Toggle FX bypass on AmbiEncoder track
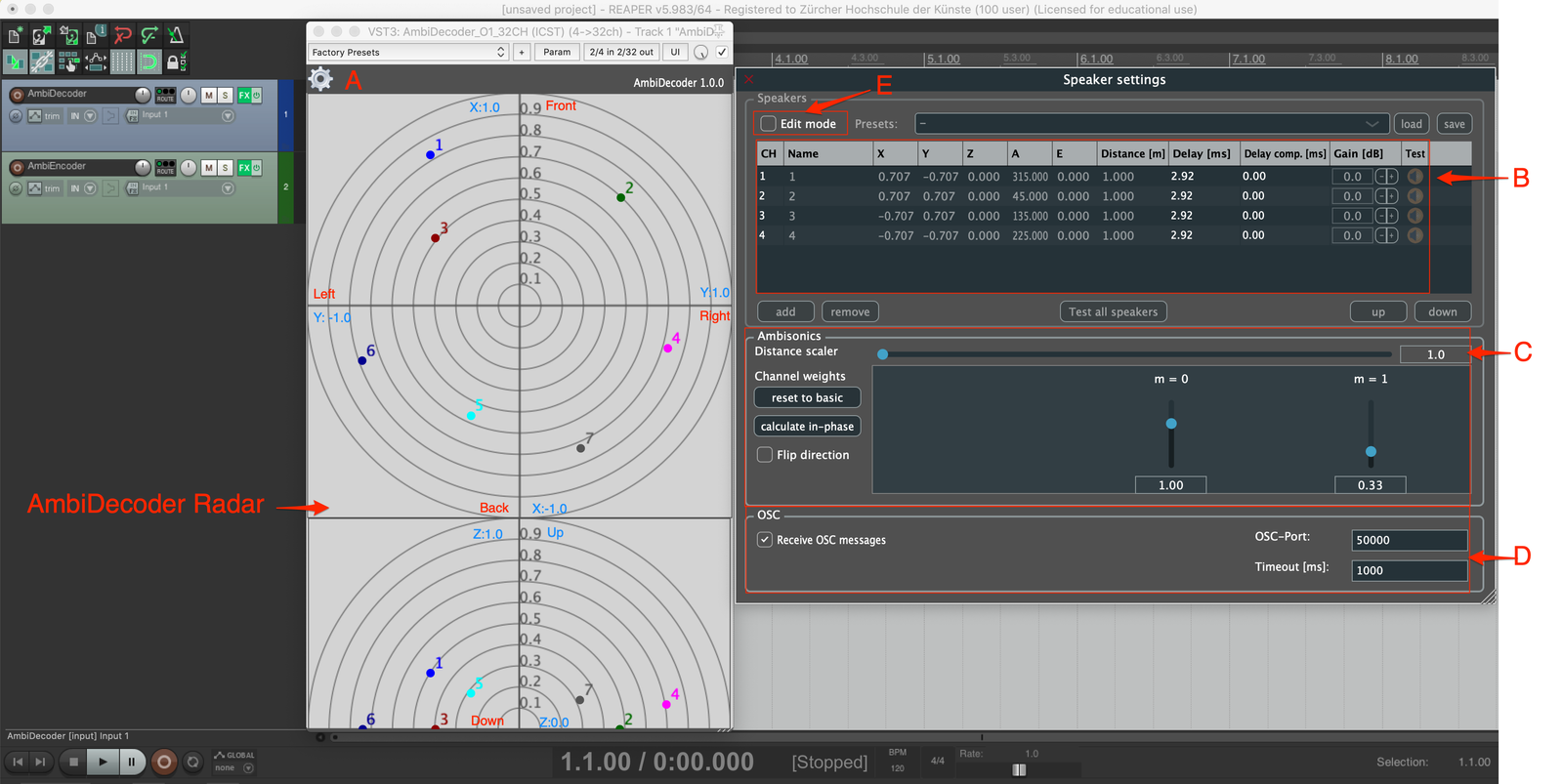The image size is (1563, 784). pos(256,167)
